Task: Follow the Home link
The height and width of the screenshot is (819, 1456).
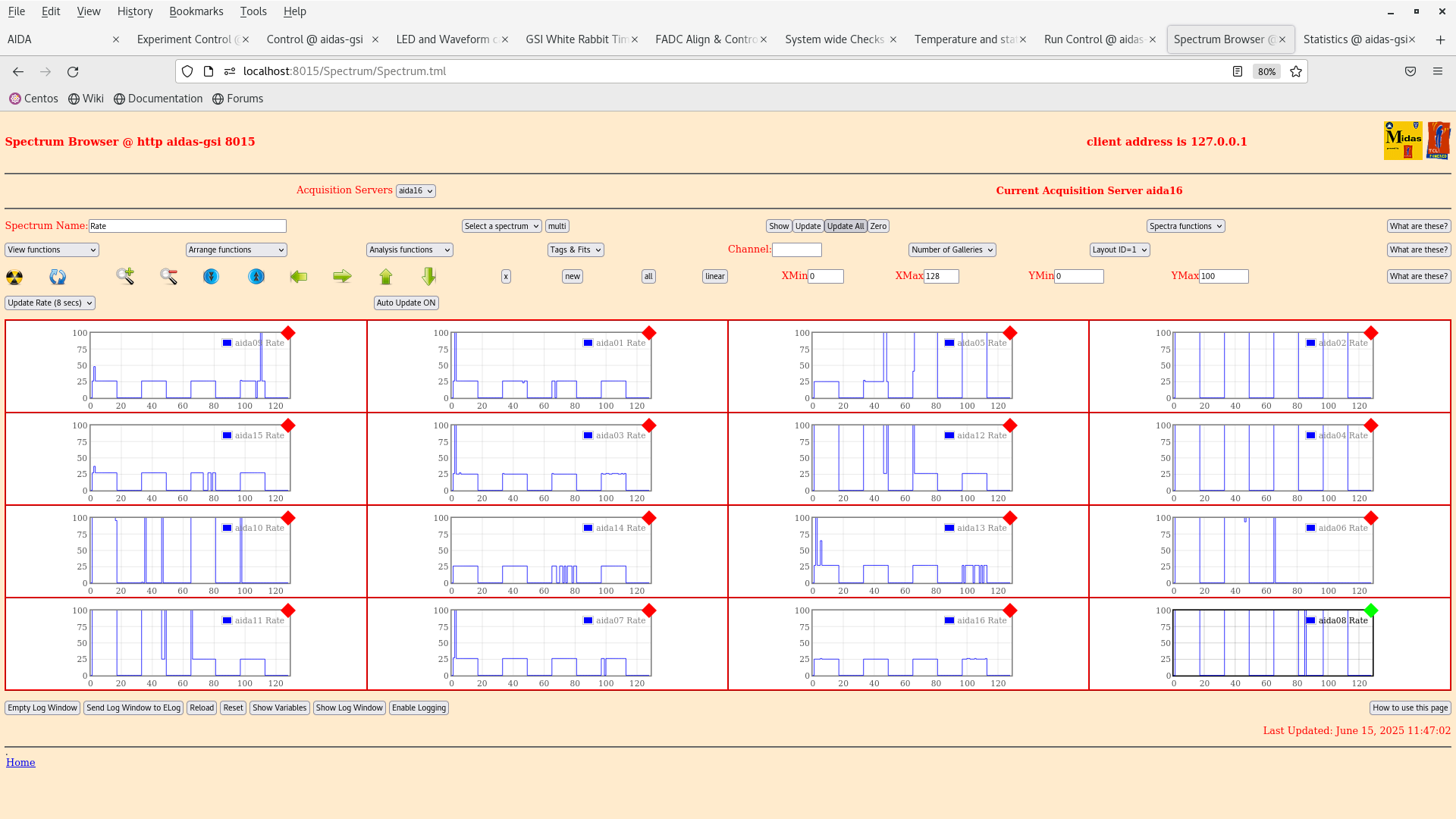Action: point(20,763)
